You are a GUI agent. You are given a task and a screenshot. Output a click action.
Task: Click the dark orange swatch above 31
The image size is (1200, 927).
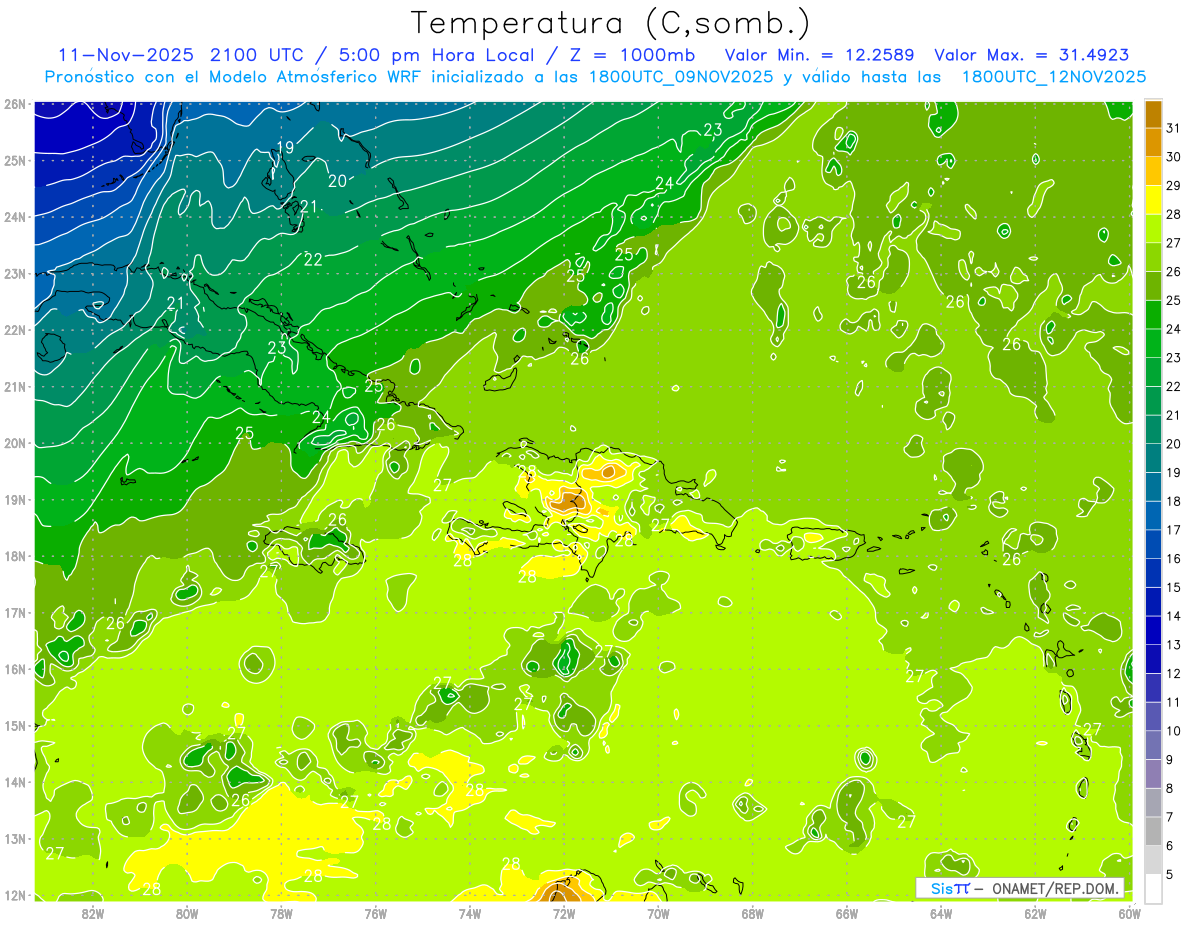[1153, 115]
